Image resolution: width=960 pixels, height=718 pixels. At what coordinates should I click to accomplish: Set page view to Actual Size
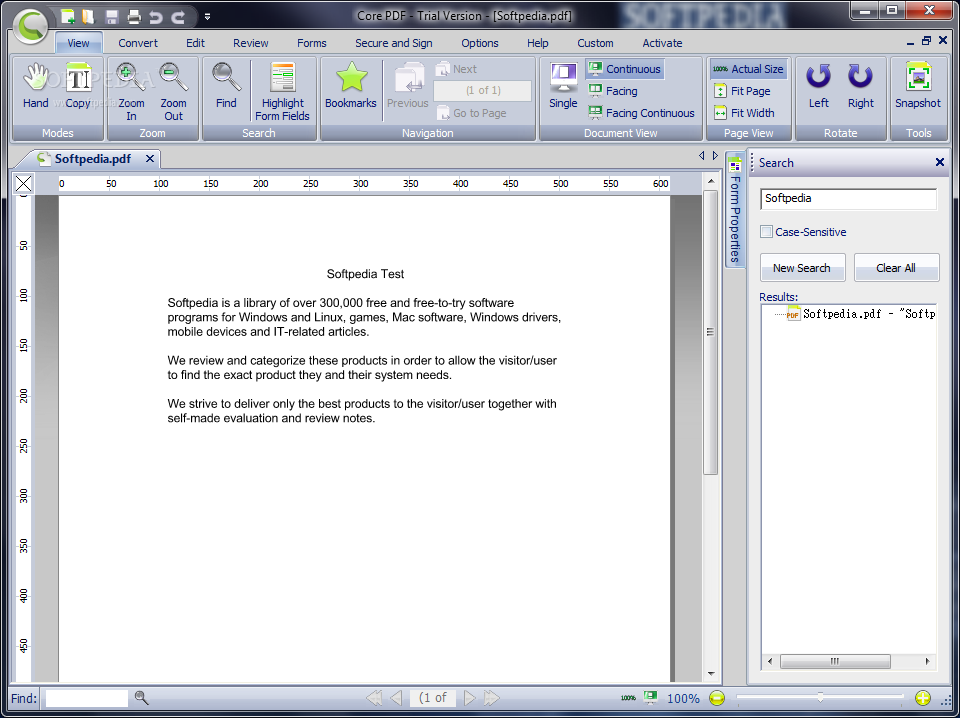[x=748, y=69]
